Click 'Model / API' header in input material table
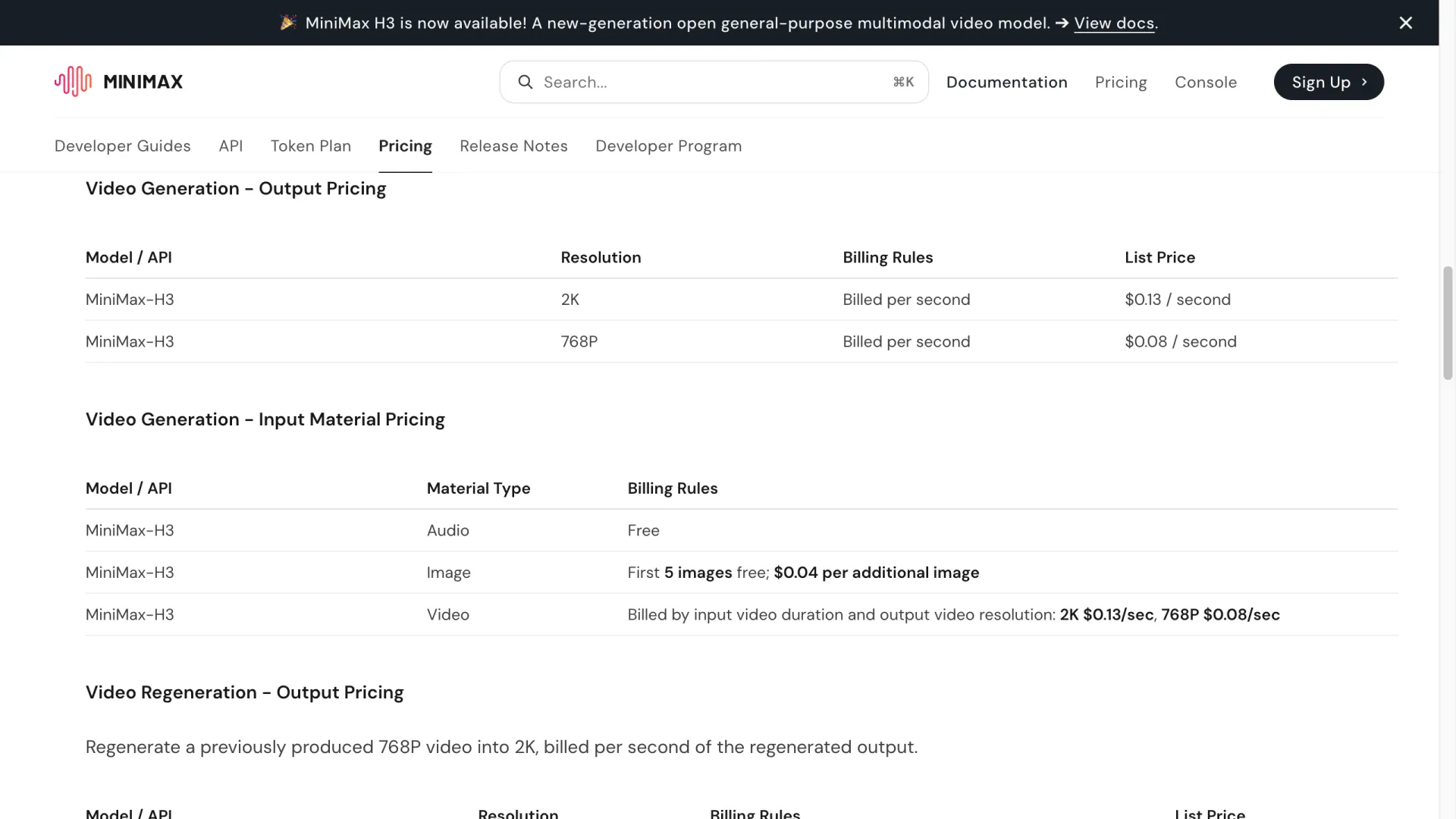 tap(129, 488)
